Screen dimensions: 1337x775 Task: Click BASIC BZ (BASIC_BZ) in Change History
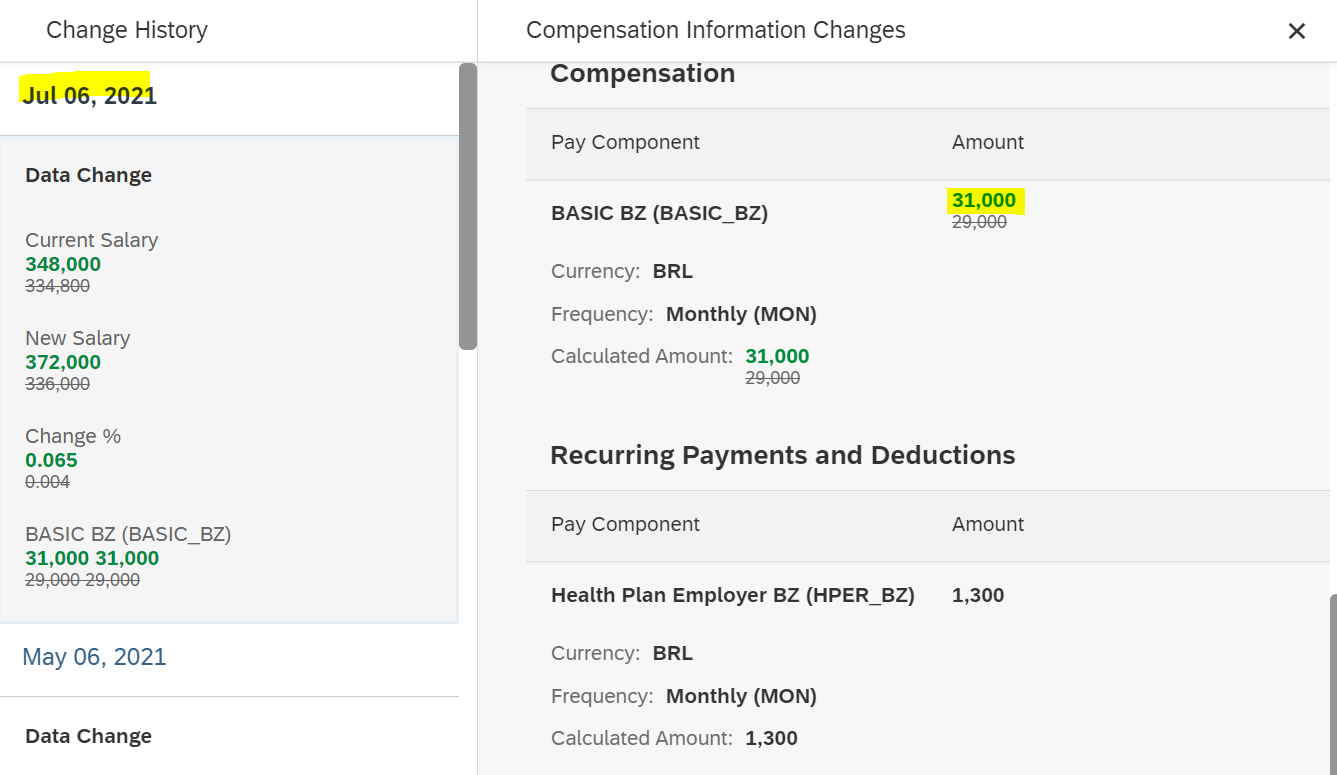tap(128, 534)
